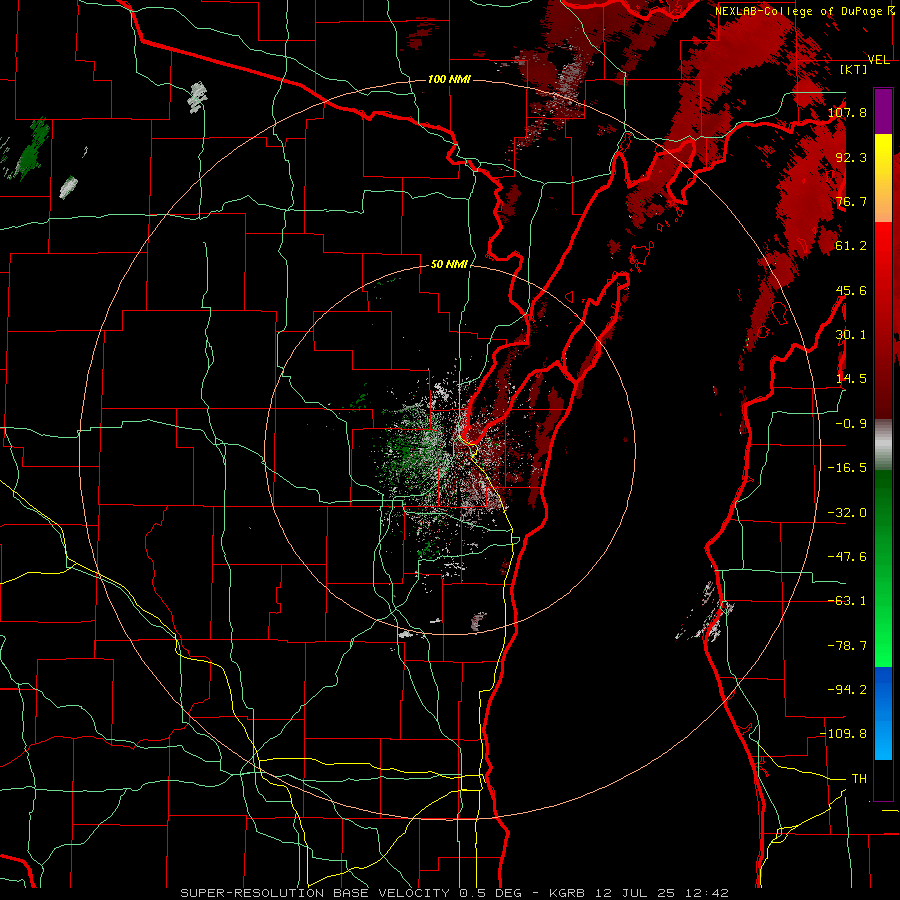Click the gray near-zero color bar segment
The image size is (900, 900).
pos(883,445)
